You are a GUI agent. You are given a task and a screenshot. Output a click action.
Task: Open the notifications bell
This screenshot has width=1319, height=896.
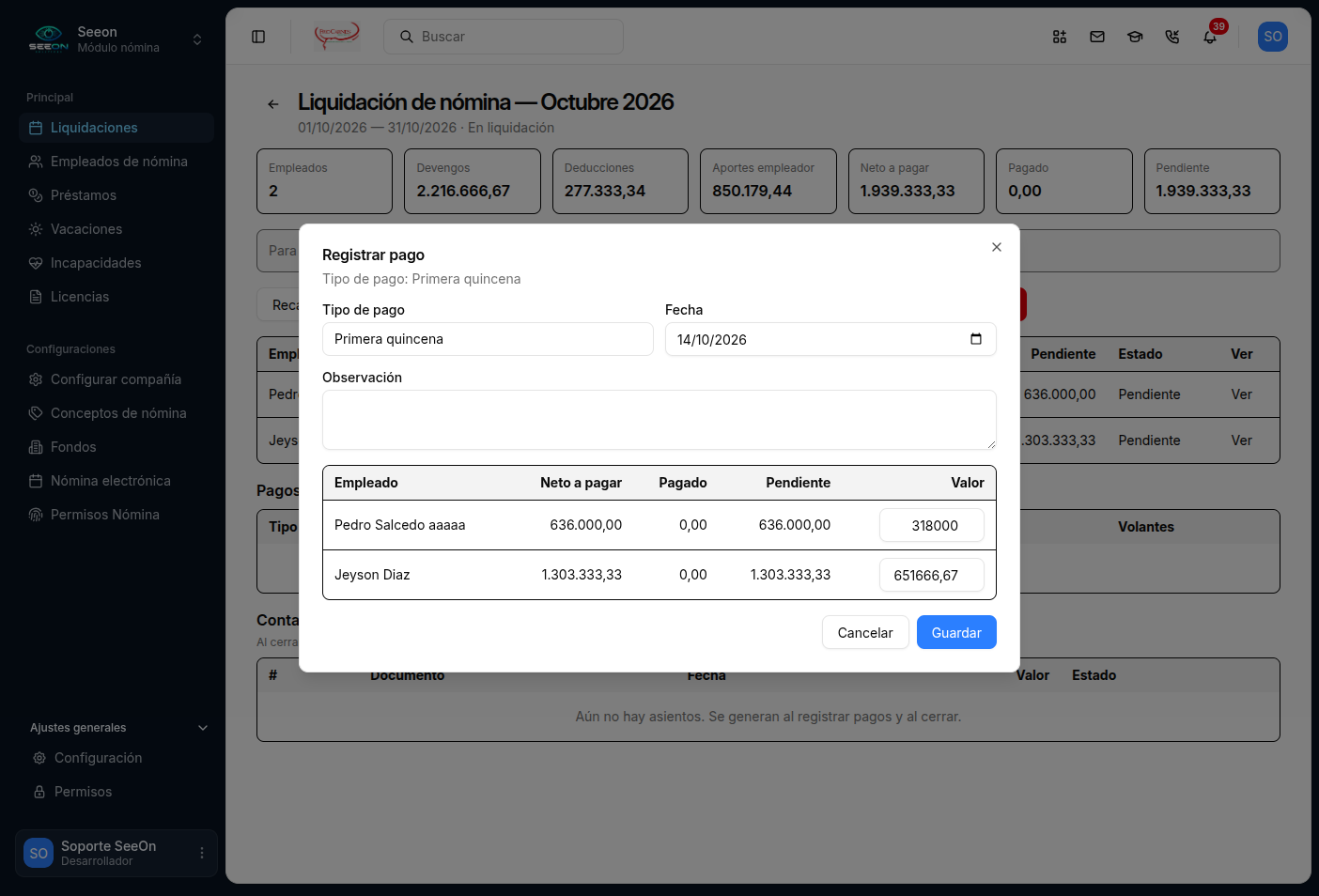[x=1210, y=37]
